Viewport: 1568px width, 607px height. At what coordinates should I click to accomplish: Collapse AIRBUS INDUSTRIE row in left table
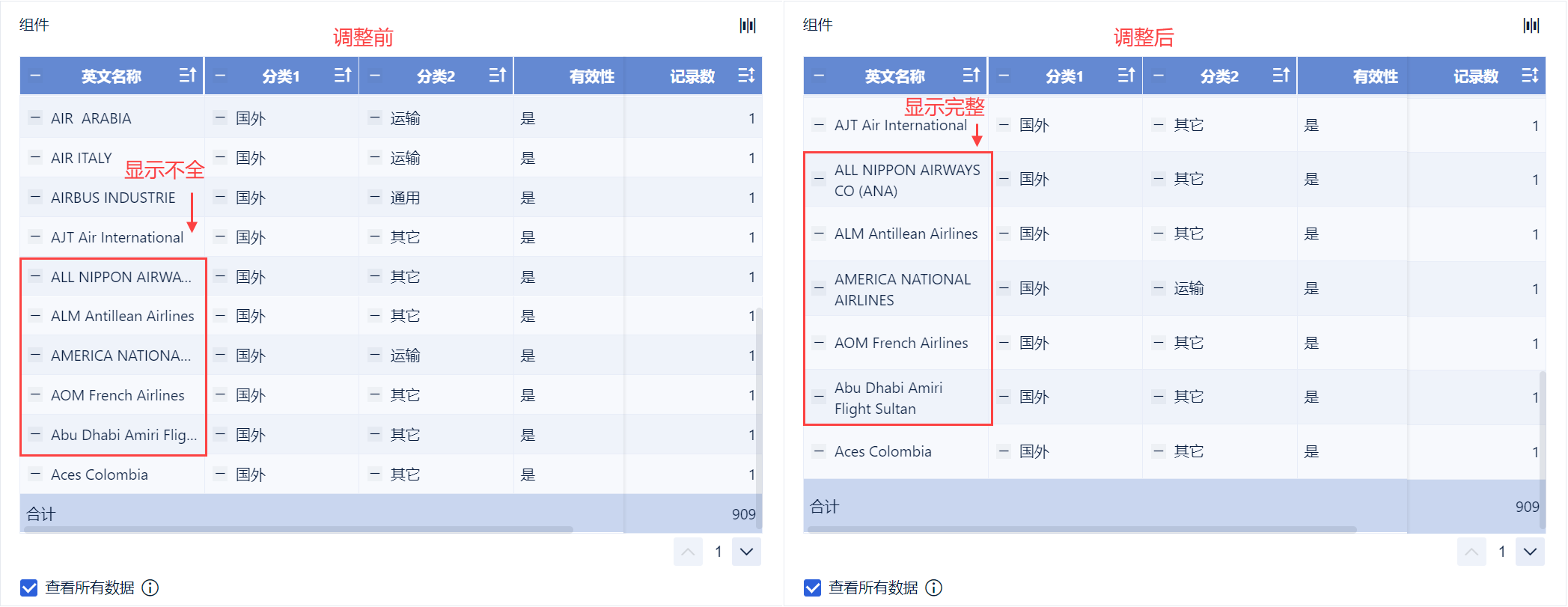[x=34, y=197]
